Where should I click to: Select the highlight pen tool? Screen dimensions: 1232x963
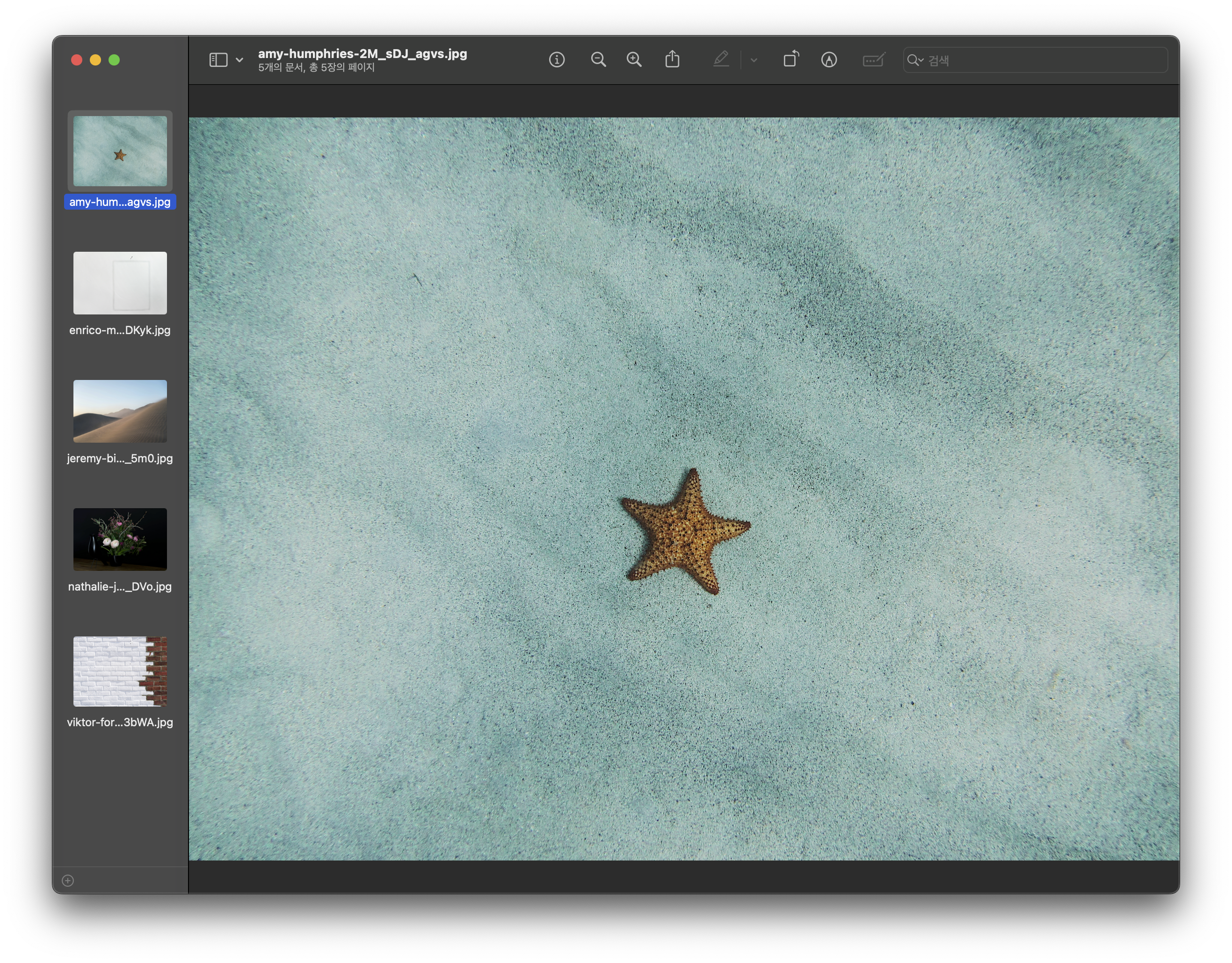[x=721, y=60]
